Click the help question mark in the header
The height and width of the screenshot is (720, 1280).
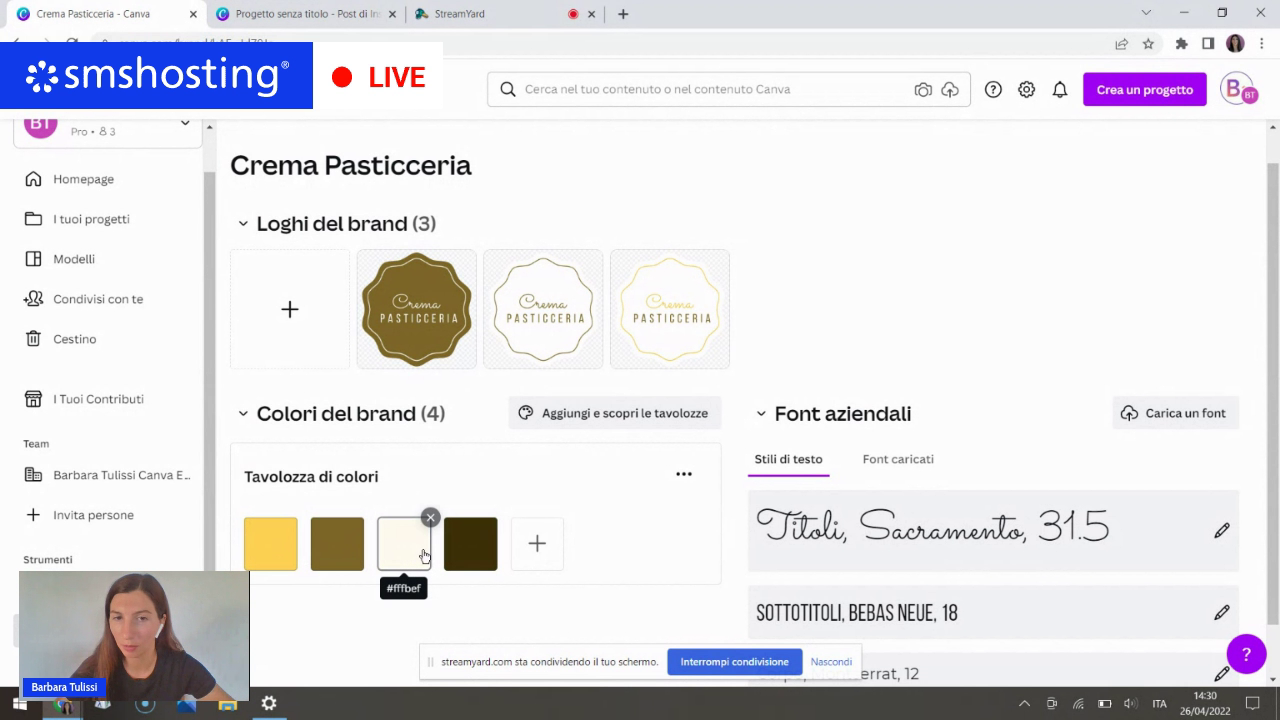click(993, 89)
